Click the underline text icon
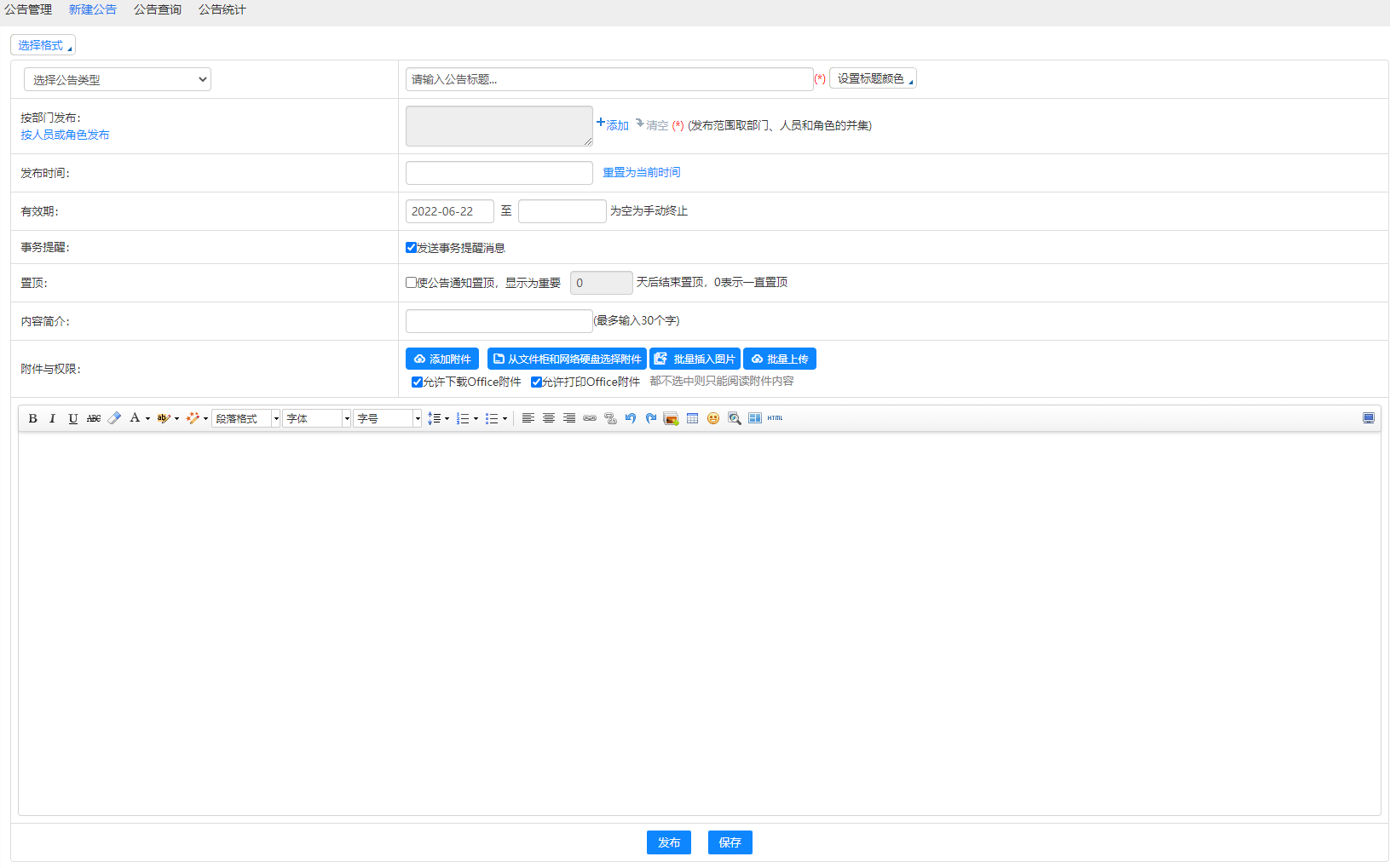Image resolution: width=1390 pixels, height=868 pixels. [x=73, y=418]
